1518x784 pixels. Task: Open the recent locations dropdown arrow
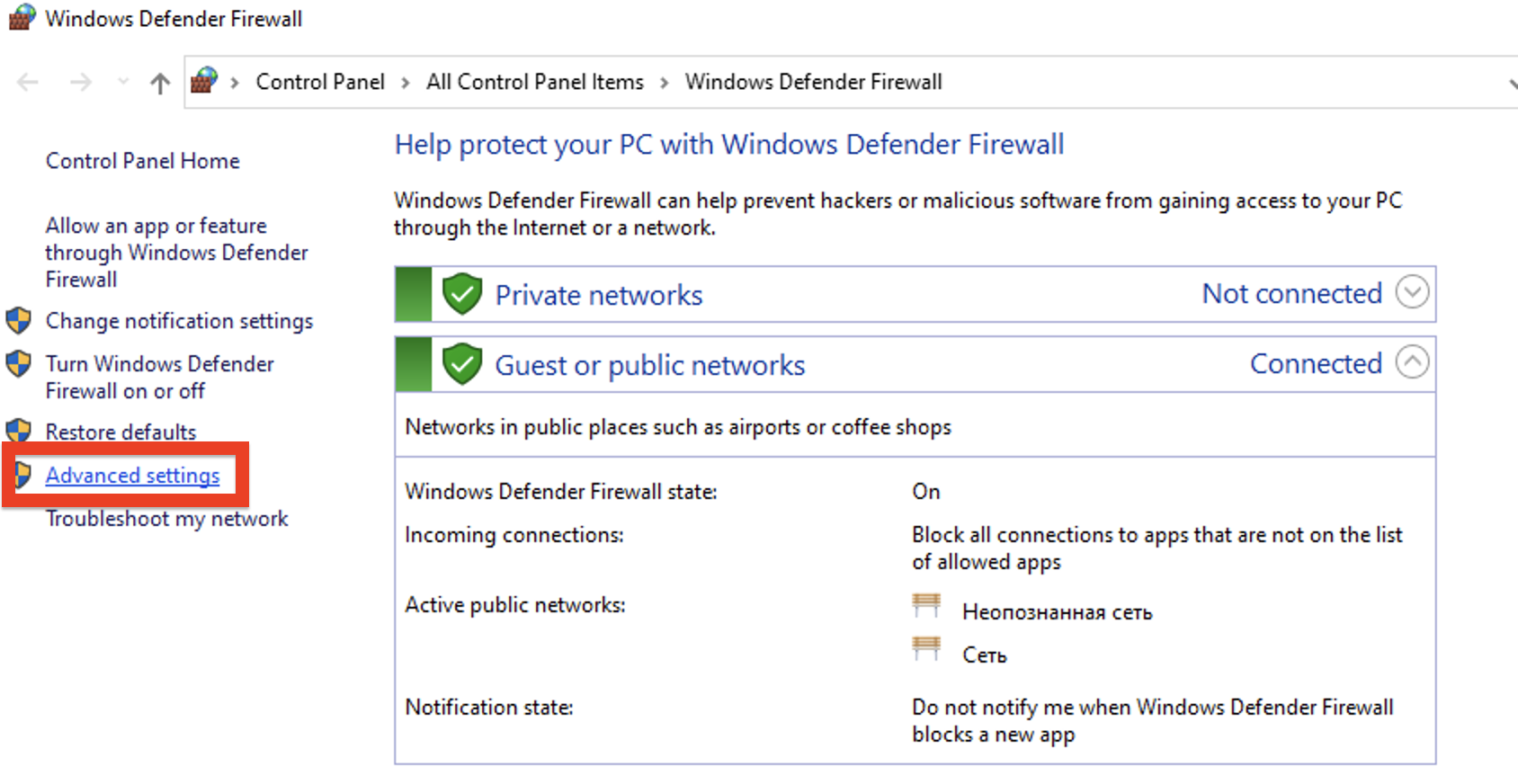tap(123, 82)
